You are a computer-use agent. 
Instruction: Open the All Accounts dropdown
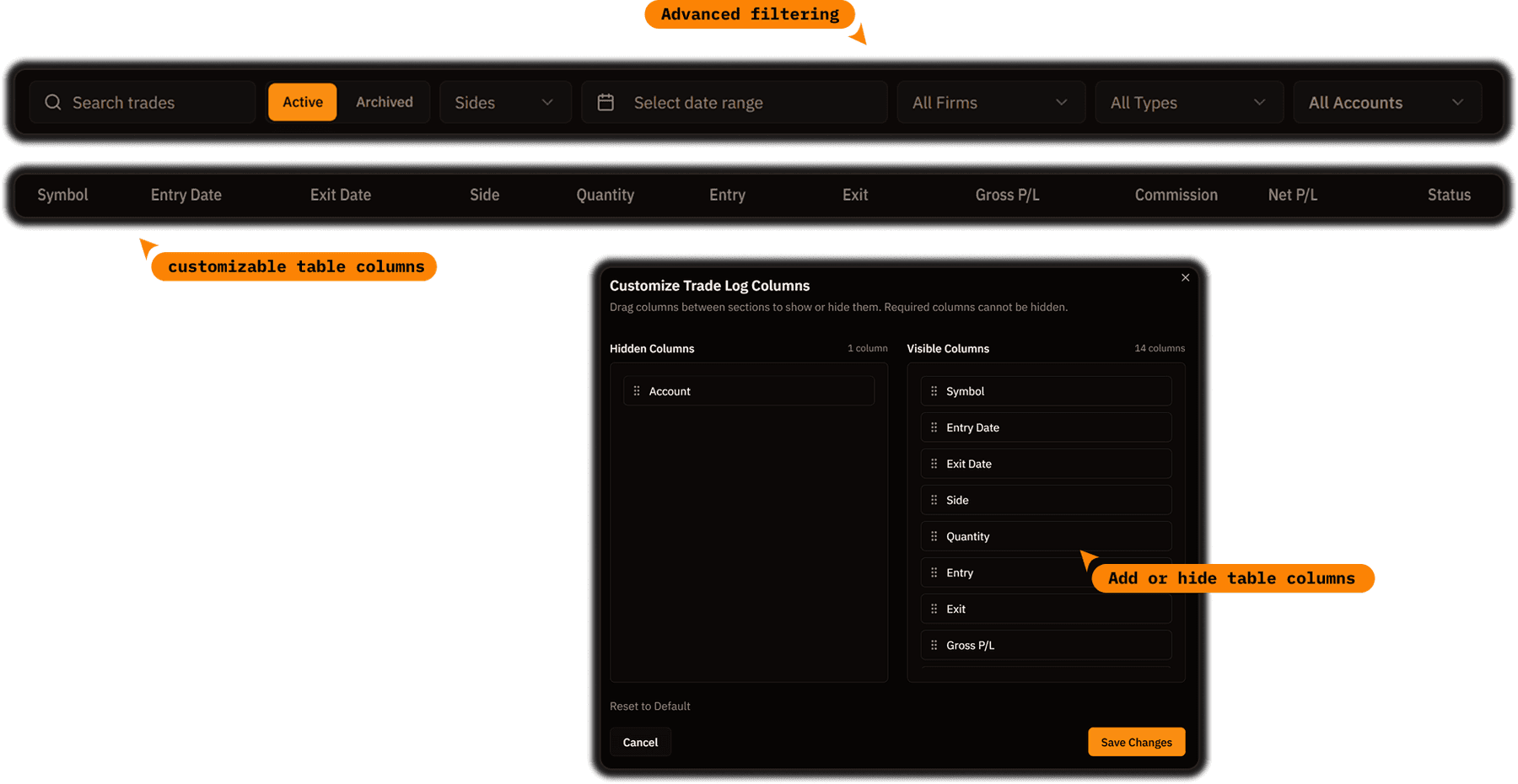(1386, 102)
